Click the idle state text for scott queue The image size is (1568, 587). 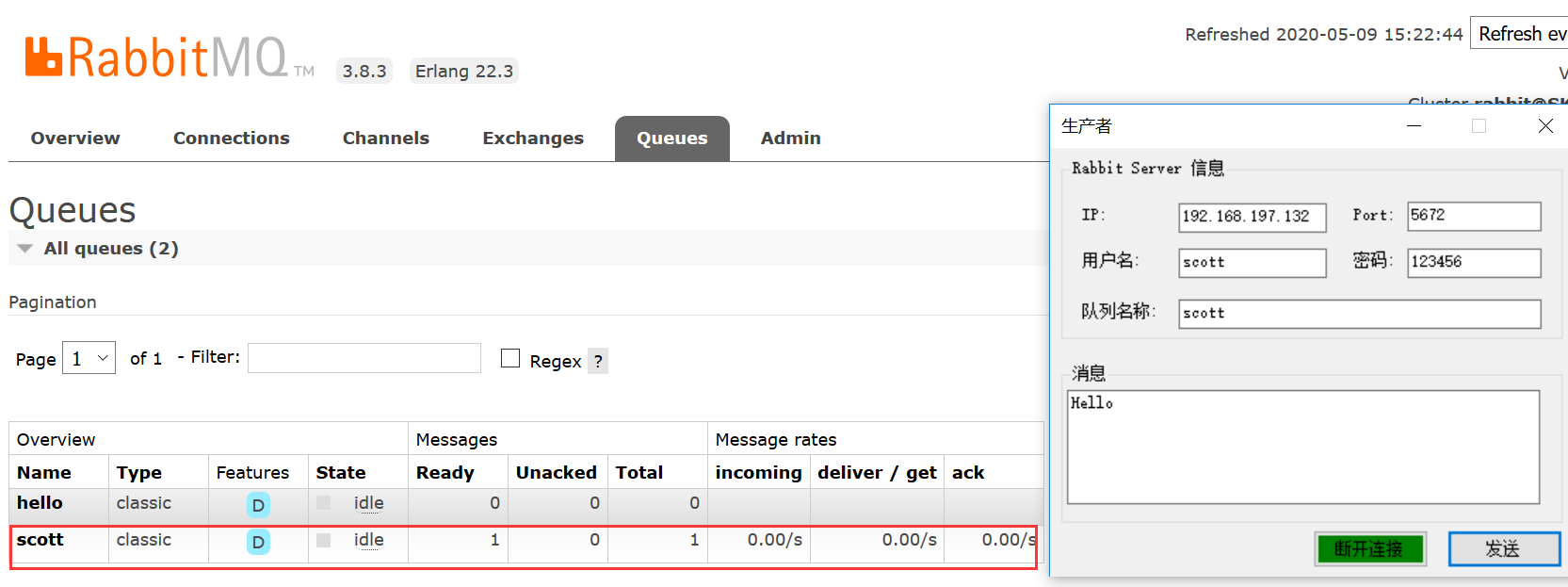(x=369, y=540)
